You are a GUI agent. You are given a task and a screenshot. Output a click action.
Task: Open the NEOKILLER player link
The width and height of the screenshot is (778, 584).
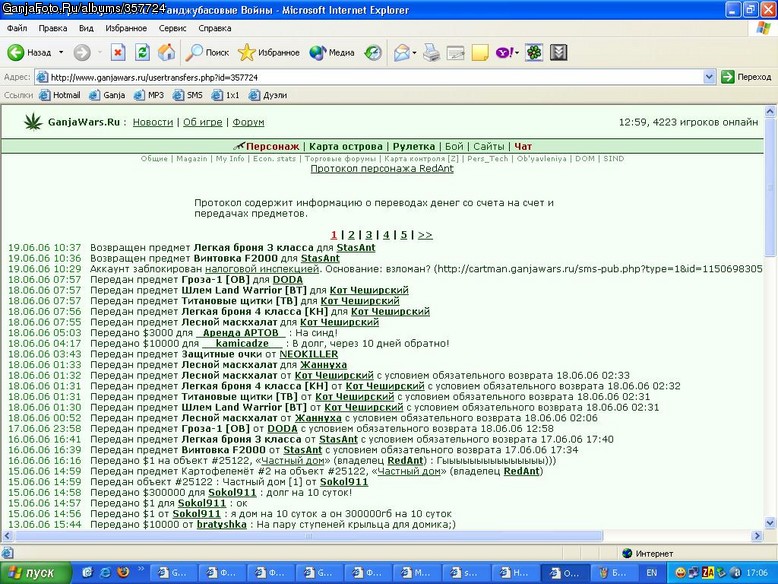coord(309,354)
